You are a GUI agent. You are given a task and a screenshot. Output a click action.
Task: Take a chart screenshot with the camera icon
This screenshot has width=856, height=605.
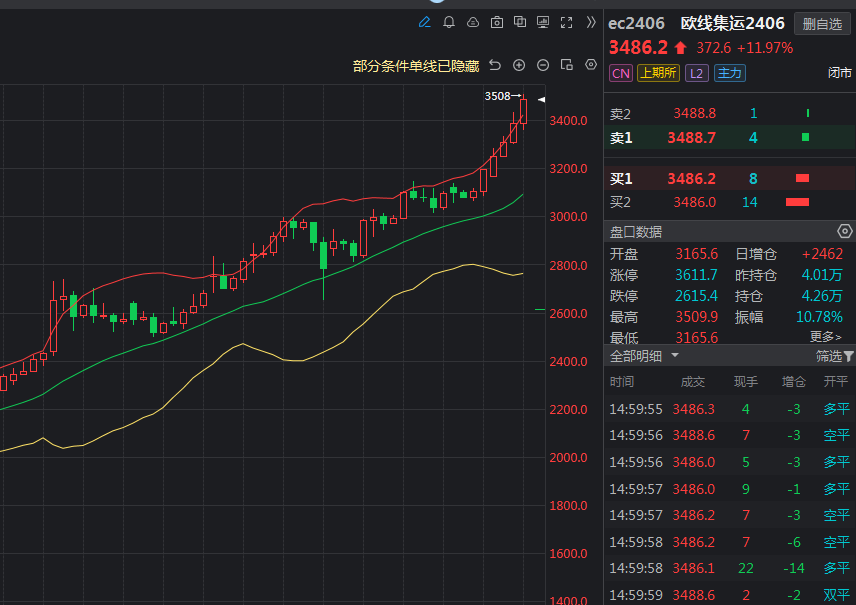[x=498, y=22]
